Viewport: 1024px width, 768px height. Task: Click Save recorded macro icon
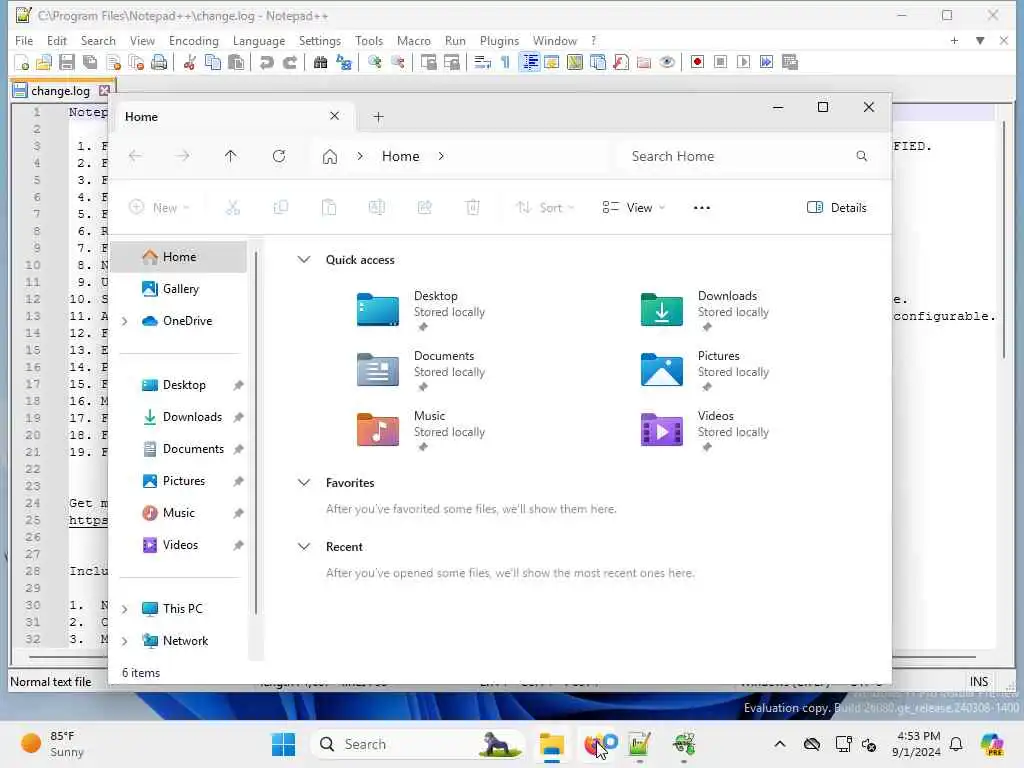790,63
